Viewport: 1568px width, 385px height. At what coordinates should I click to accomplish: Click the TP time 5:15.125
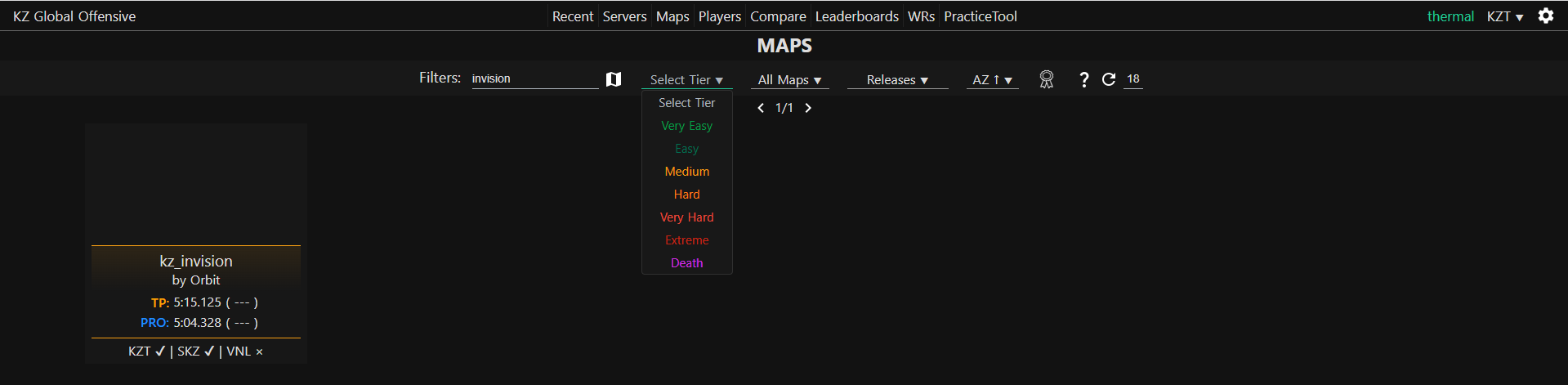(197, 302)
